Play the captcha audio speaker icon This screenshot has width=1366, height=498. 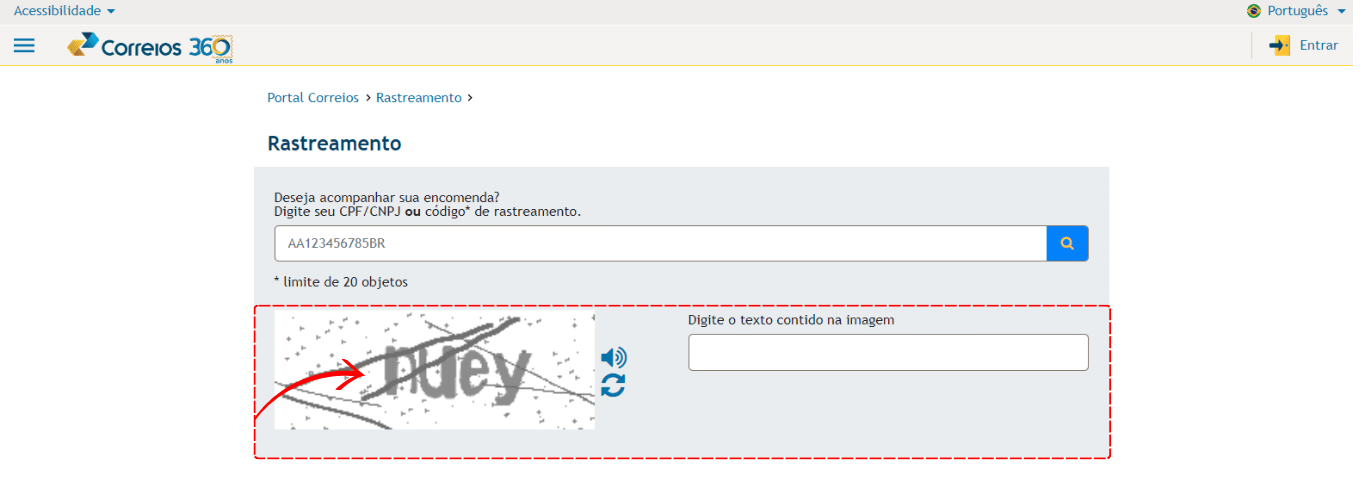614,358
